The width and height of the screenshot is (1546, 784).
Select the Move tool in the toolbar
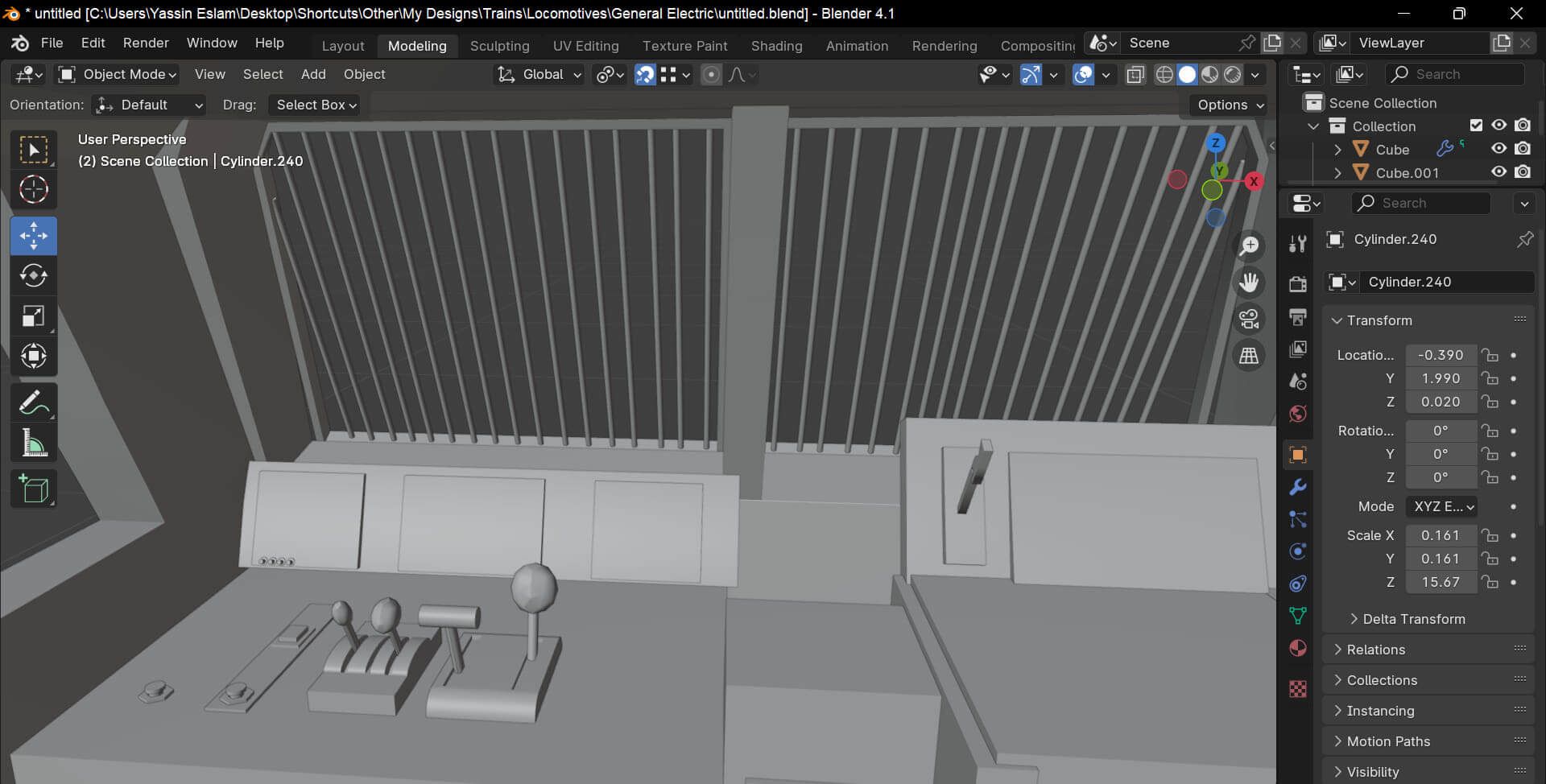tap(33, 236)
